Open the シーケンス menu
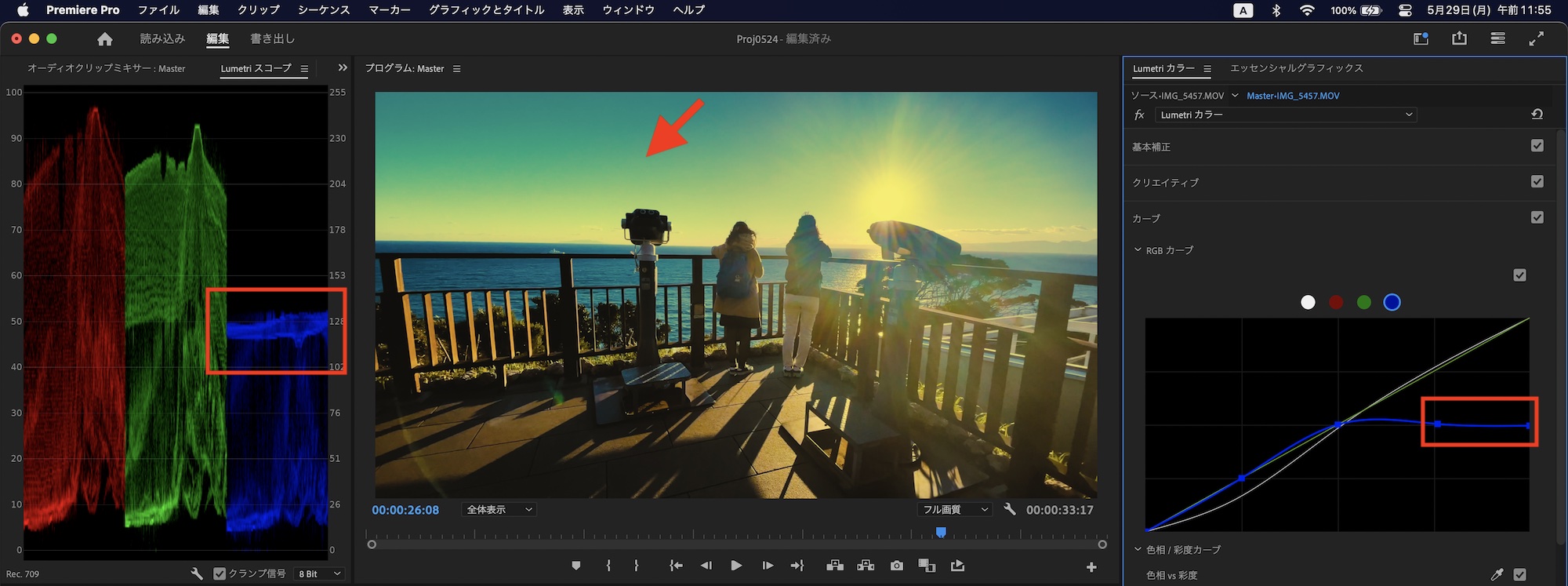This screenshot has height=586, width=1568. tap(323, 10)
